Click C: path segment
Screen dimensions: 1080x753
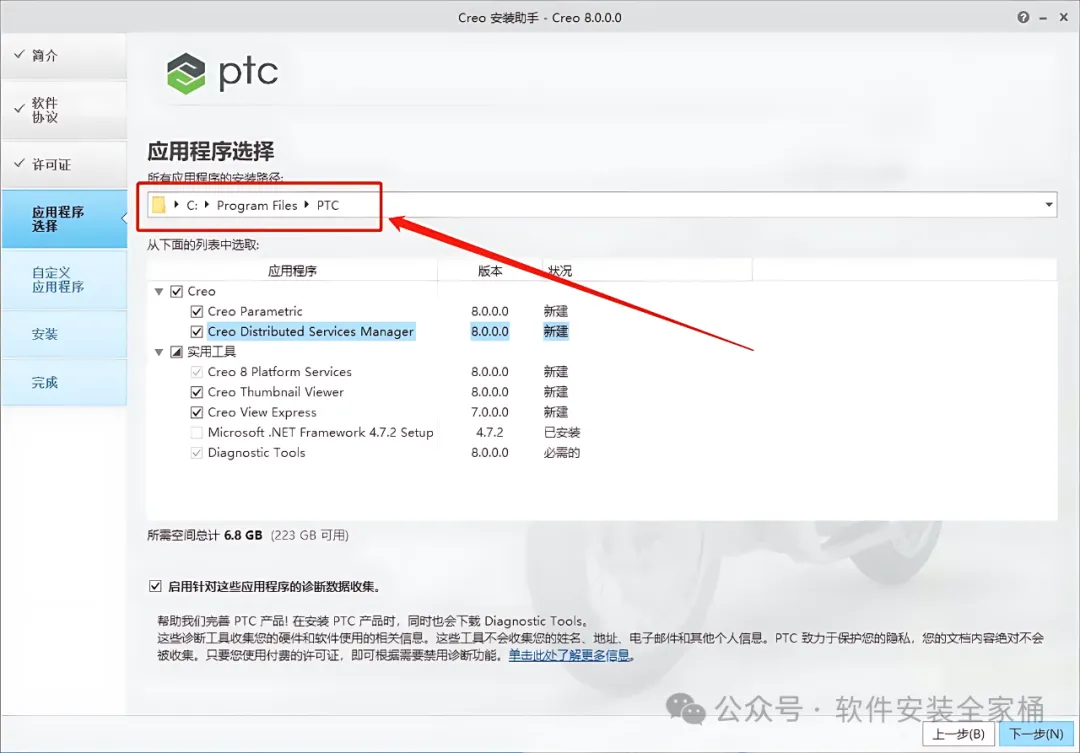(x=192, y=205)
